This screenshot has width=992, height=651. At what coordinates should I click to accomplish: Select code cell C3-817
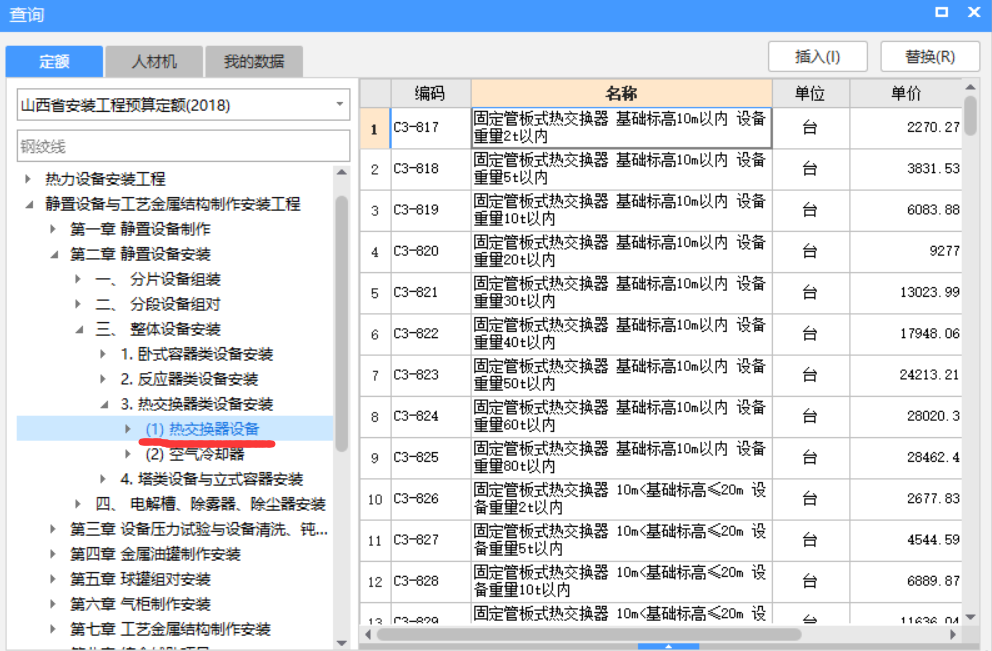(430, 128)
